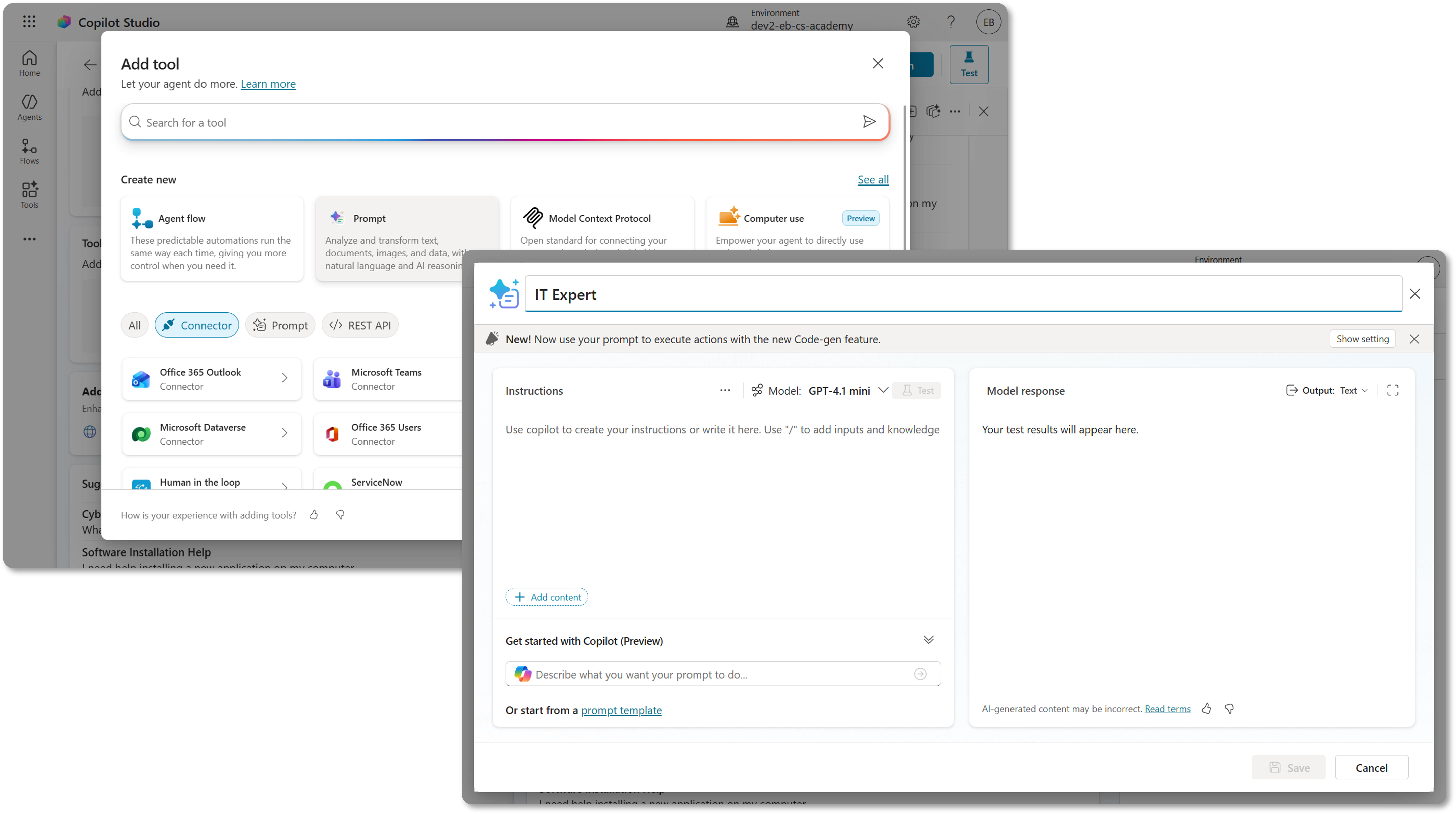Click the send arrow in tool search
The height and width of the screenshot is (814, 1456).
[869, 122]
